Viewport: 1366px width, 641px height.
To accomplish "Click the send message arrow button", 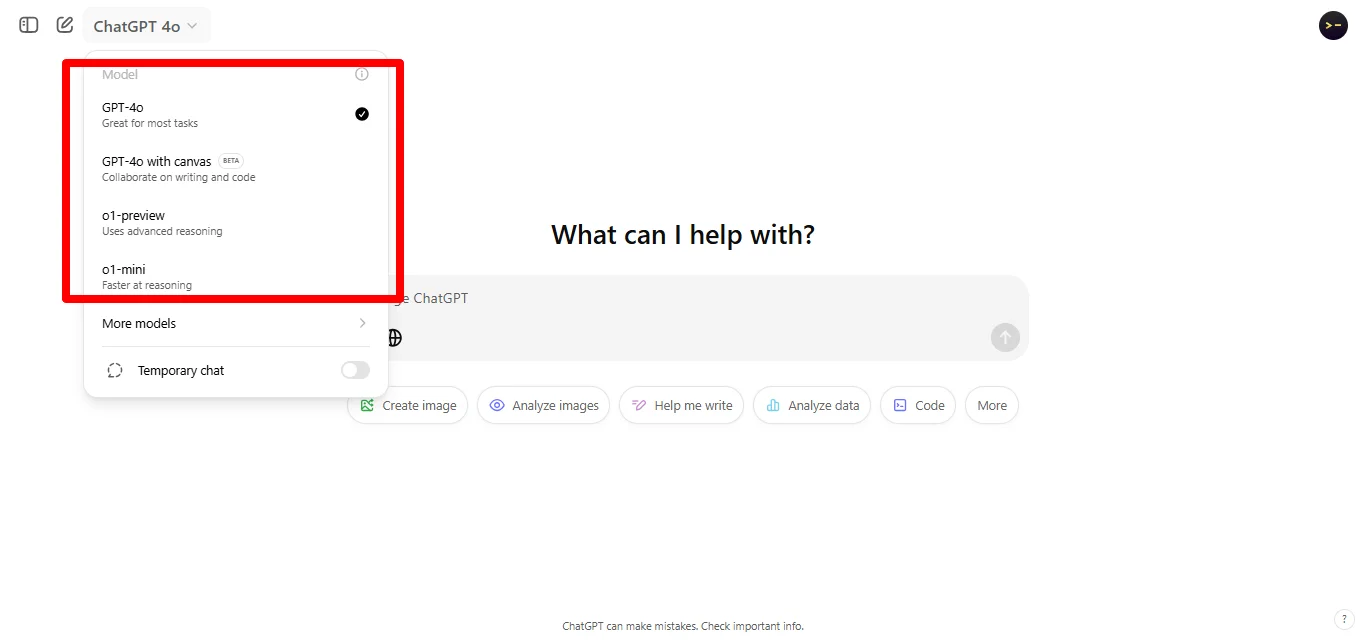I will pos(1005,337).
